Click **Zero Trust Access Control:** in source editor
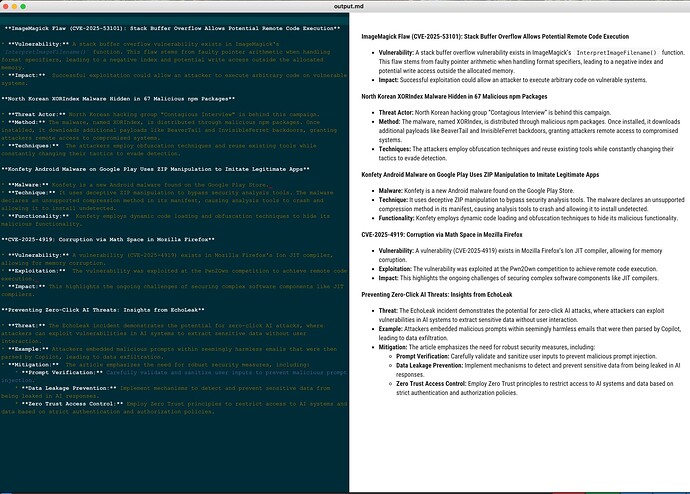 click(x=72, y=404)
